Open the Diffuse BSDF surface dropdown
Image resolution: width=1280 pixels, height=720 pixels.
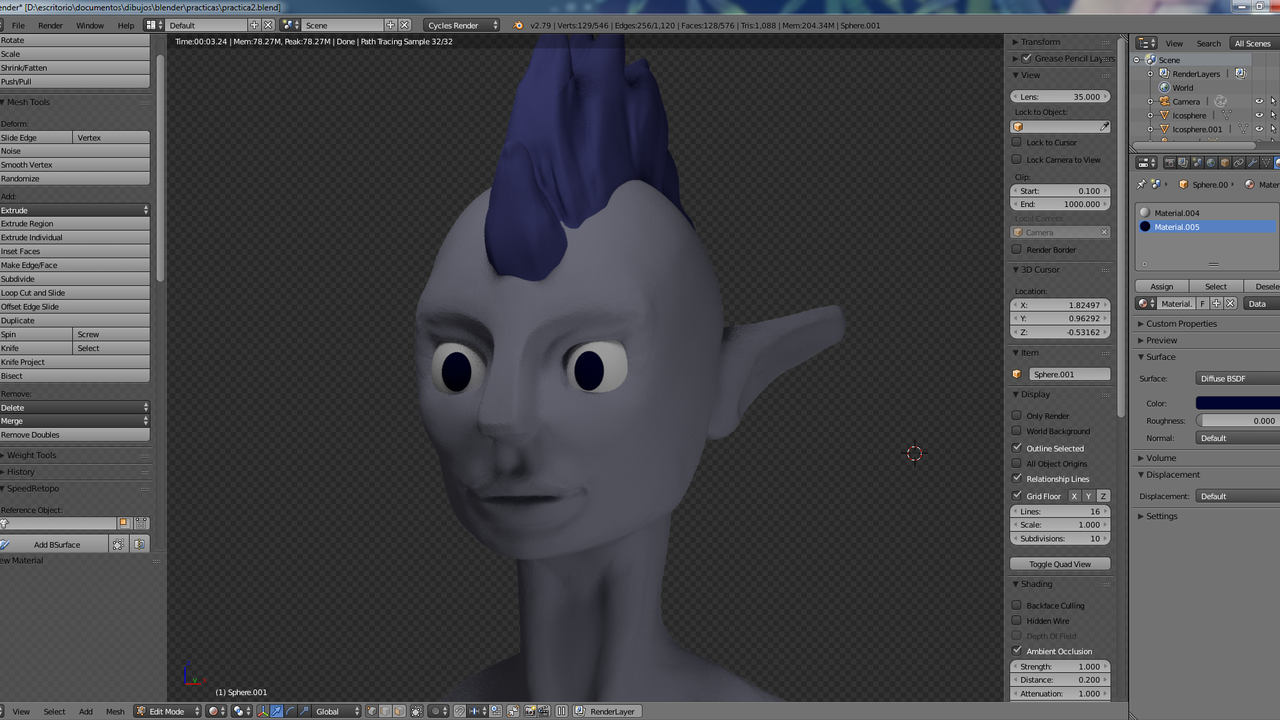1240,378
